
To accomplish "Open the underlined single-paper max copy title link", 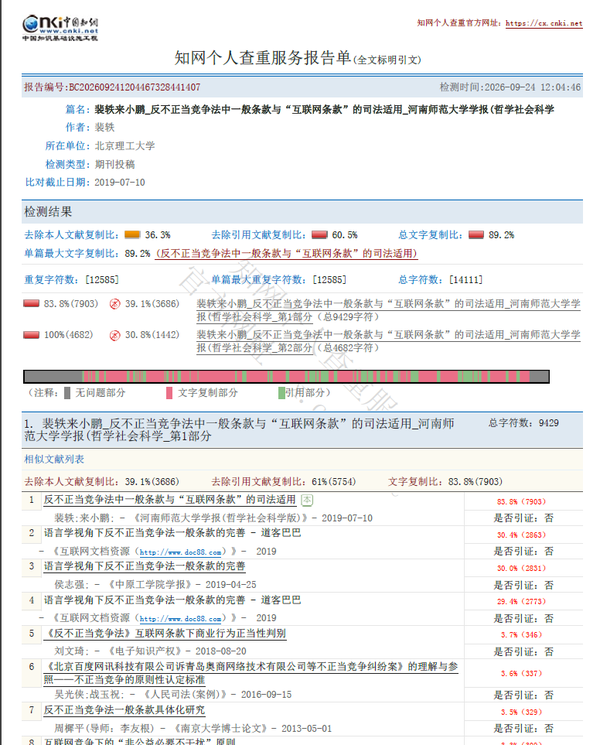I will tap(286, 254).
